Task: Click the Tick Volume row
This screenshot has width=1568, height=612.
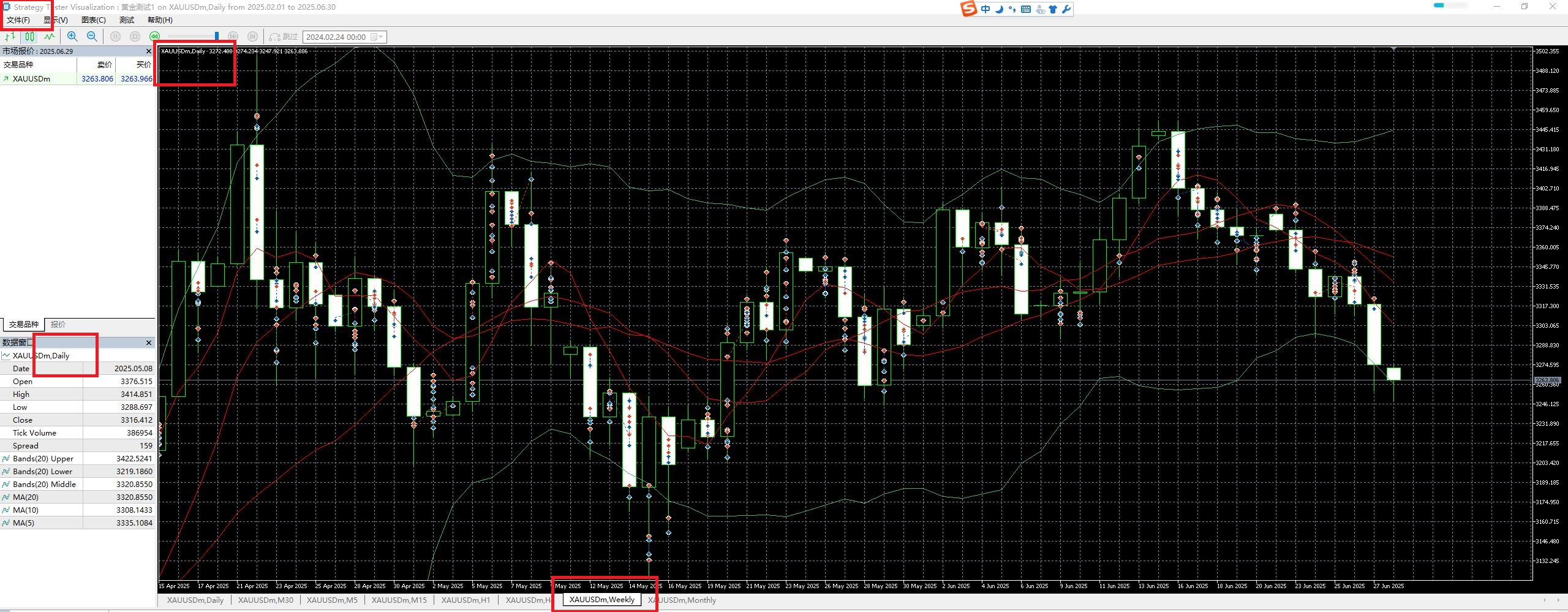Action: (77, 433)
